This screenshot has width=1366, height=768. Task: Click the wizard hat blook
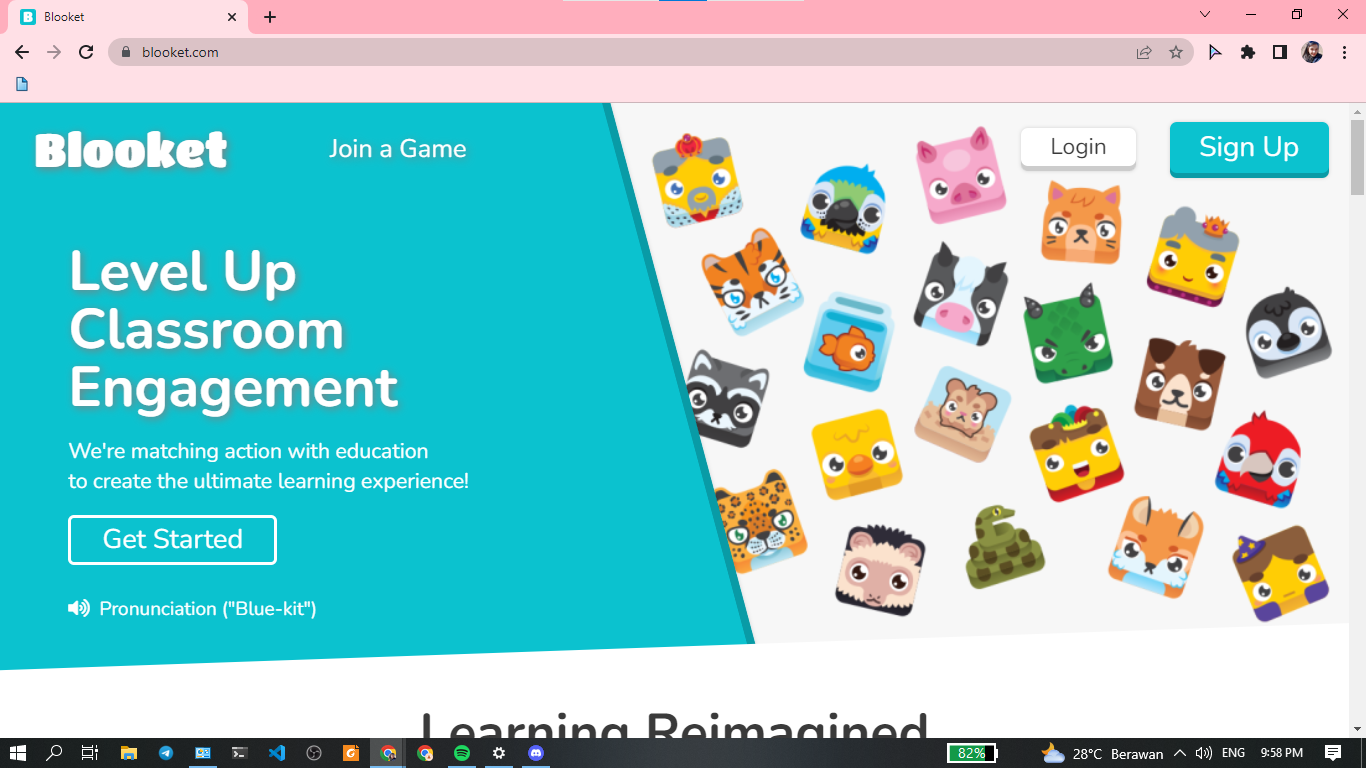1281,573
